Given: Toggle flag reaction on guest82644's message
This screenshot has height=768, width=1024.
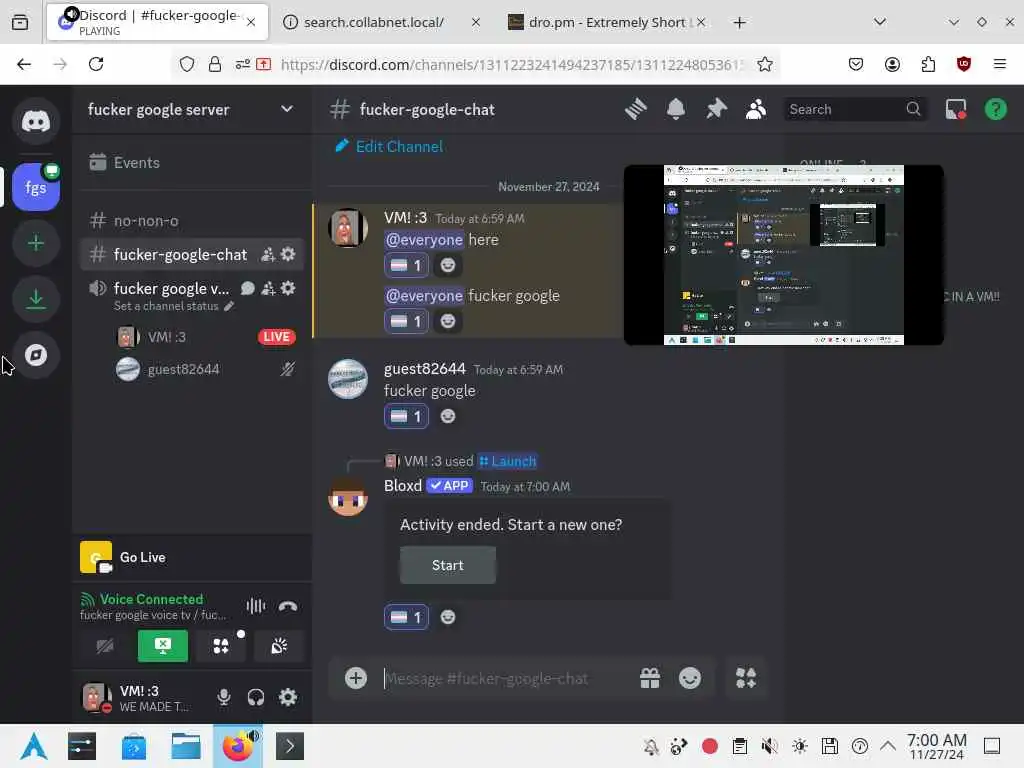Looking at the screenshot, I should point(406,416).
